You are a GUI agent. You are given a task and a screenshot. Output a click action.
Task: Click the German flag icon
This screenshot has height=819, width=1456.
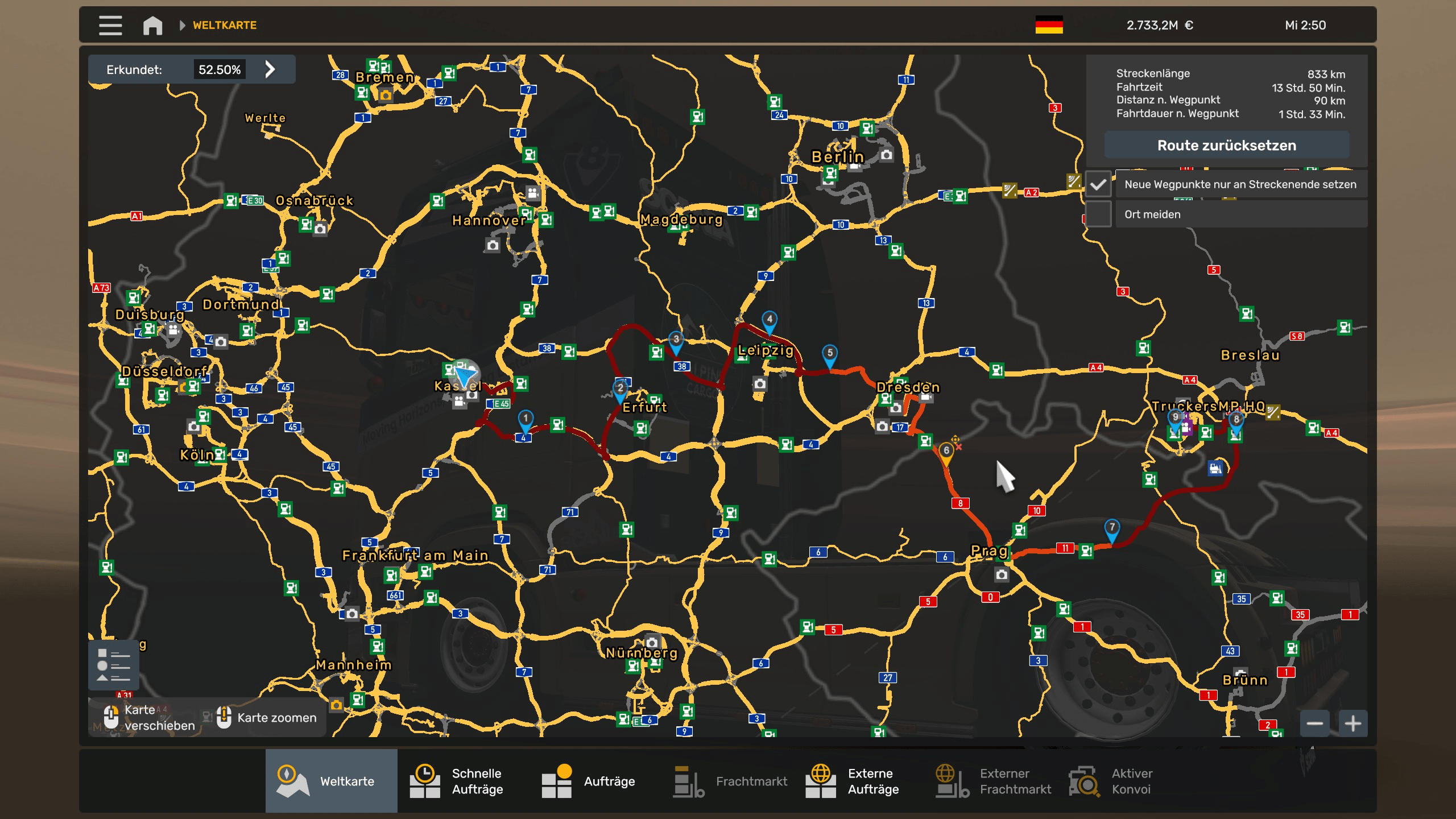coord(1049,25)
